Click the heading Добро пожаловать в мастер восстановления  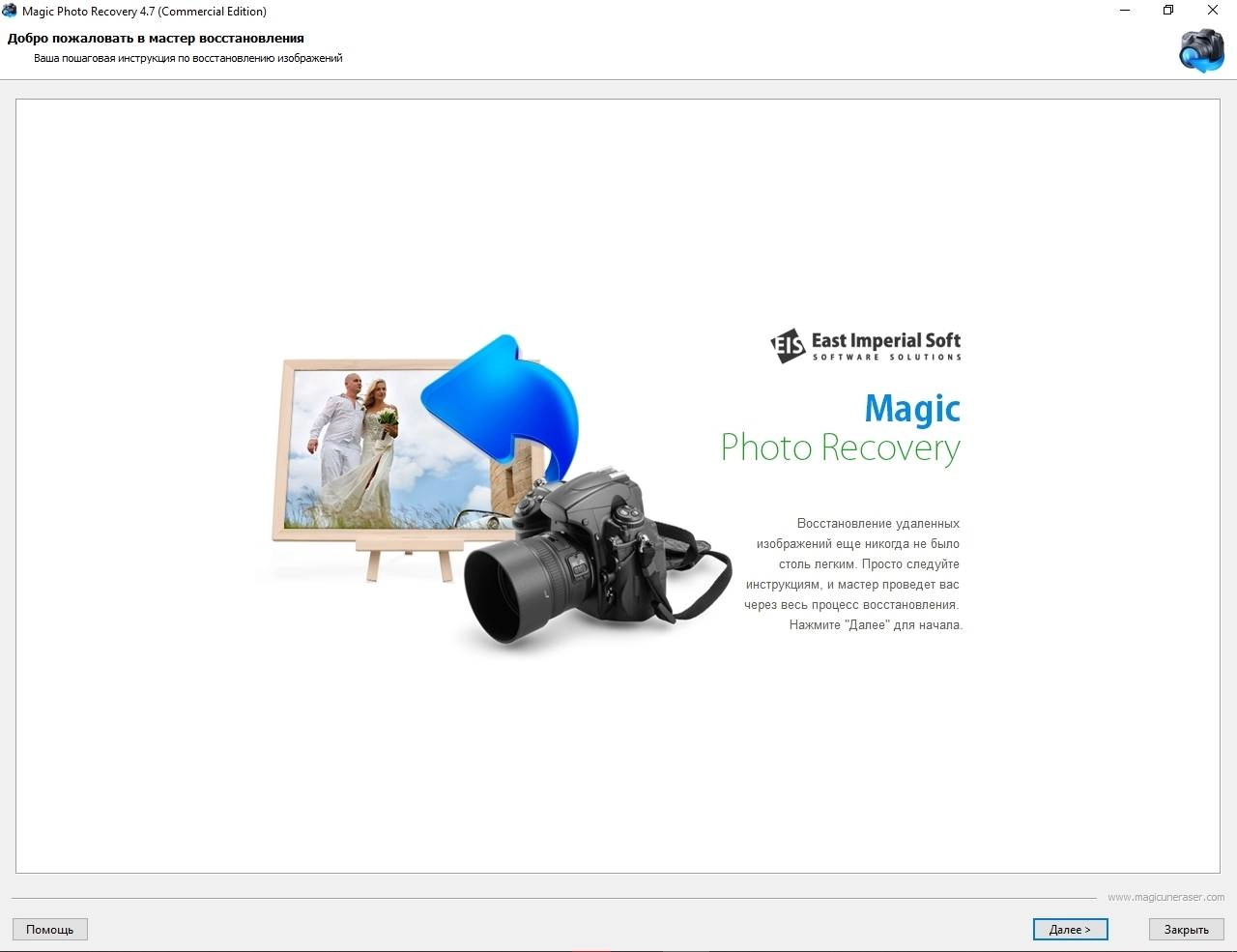[156, 38]
